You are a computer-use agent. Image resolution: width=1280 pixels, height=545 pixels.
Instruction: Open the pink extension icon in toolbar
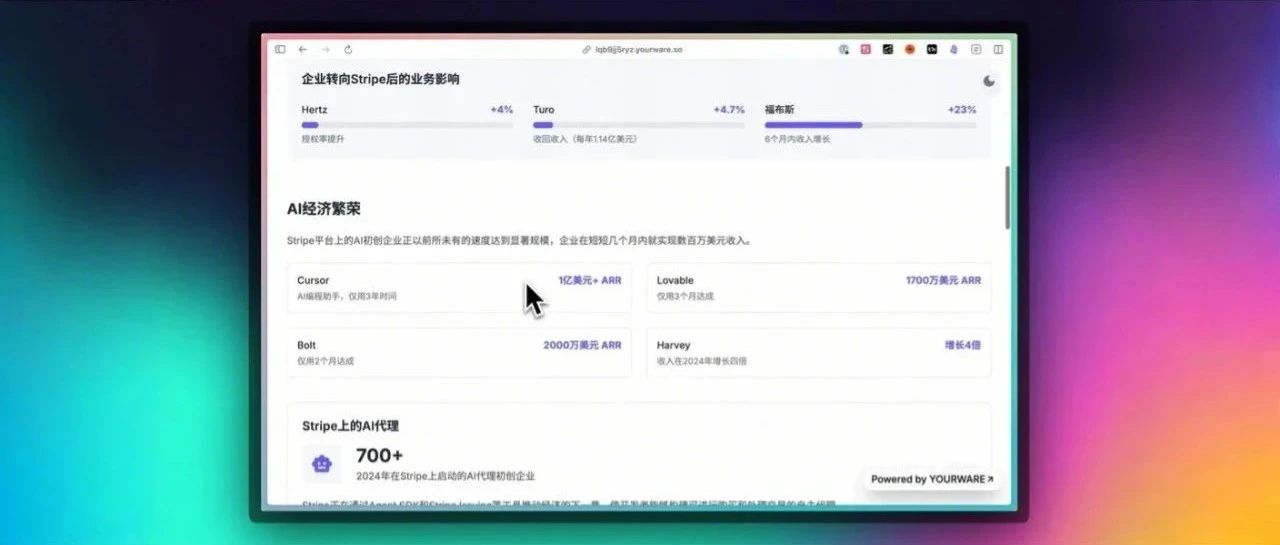click(x=866, y=49)
